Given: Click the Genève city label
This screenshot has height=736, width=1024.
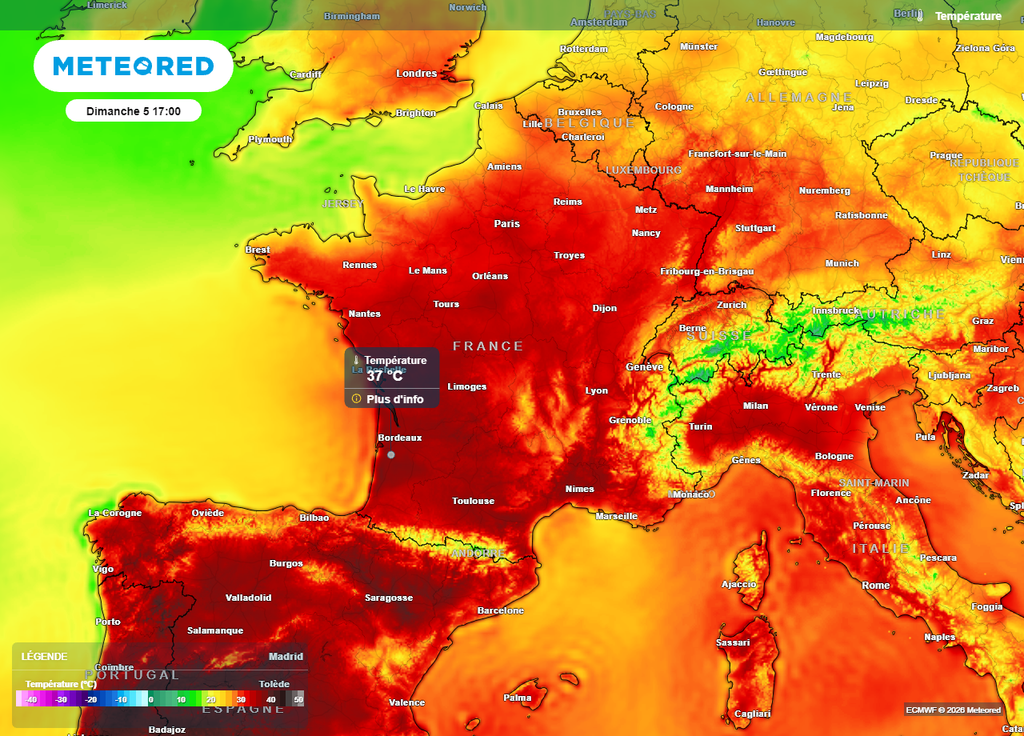Looking at the screenshot, I should 645,367.
